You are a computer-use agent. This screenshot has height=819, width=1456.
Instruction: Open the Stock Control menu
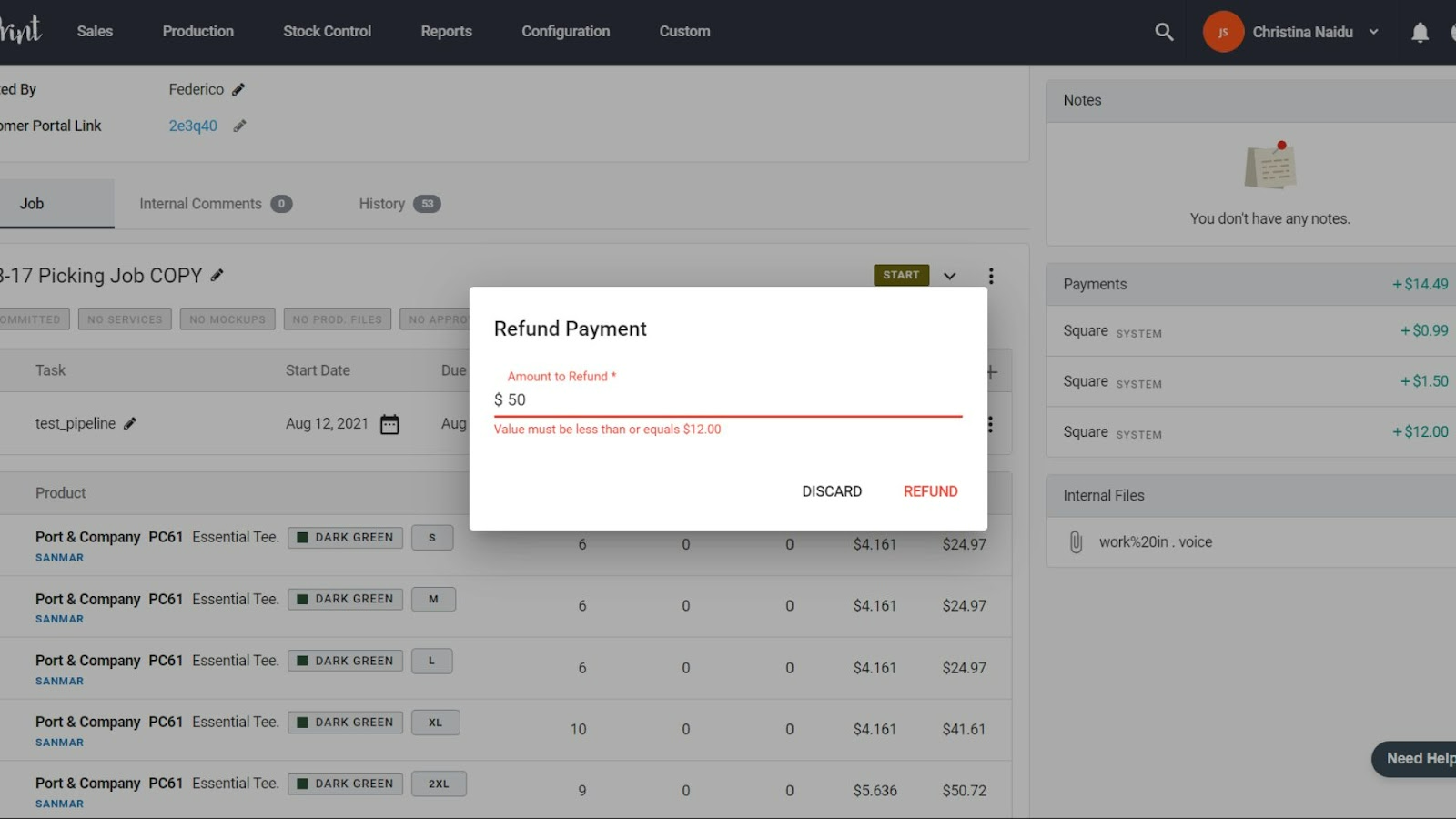327,31
